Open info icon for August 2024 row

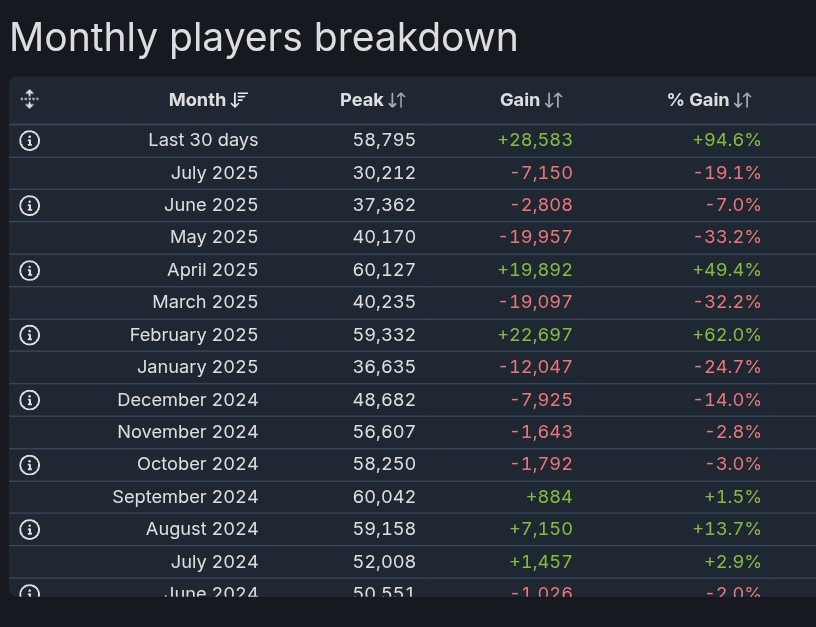(30, 530)
